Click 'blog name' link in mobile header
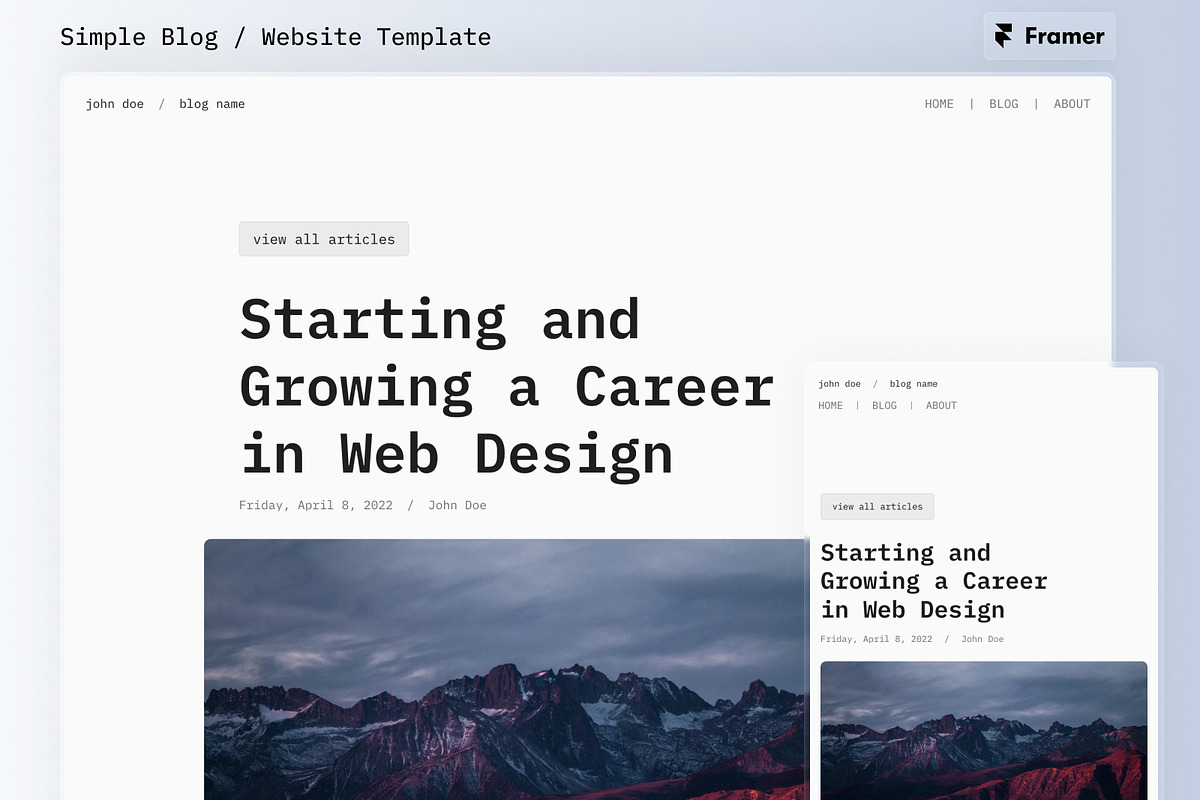The width and height of the screenshot is (1200, 800). click(913, 384)
